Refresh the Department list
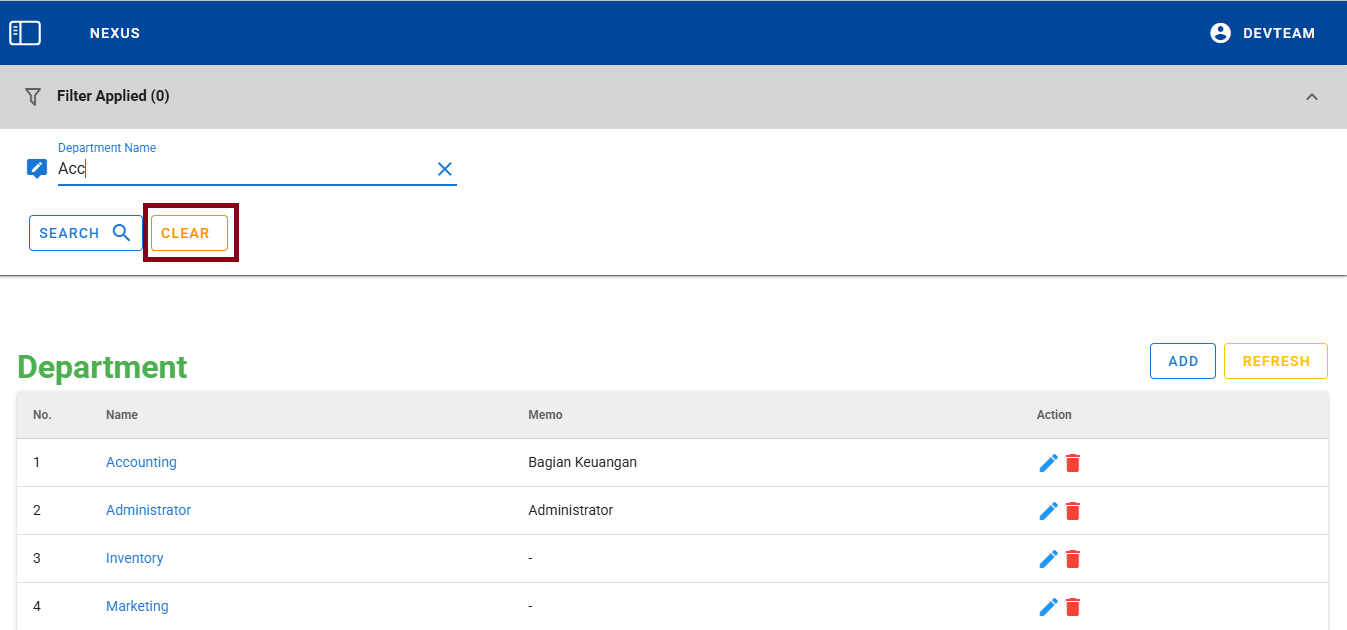1347x630 pixels. (1275, 361)
